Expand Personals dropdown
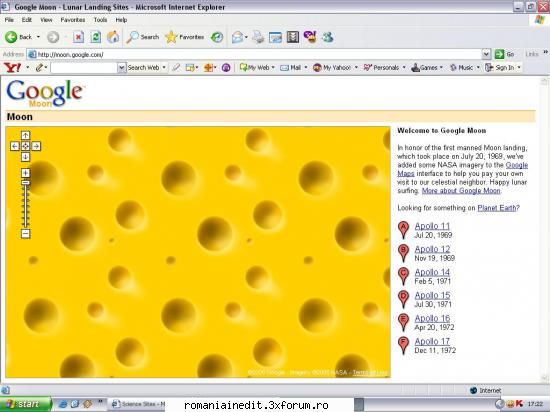The height and width of the screenshot is (412, 550). pyautogui.click(x=404, y=67)
